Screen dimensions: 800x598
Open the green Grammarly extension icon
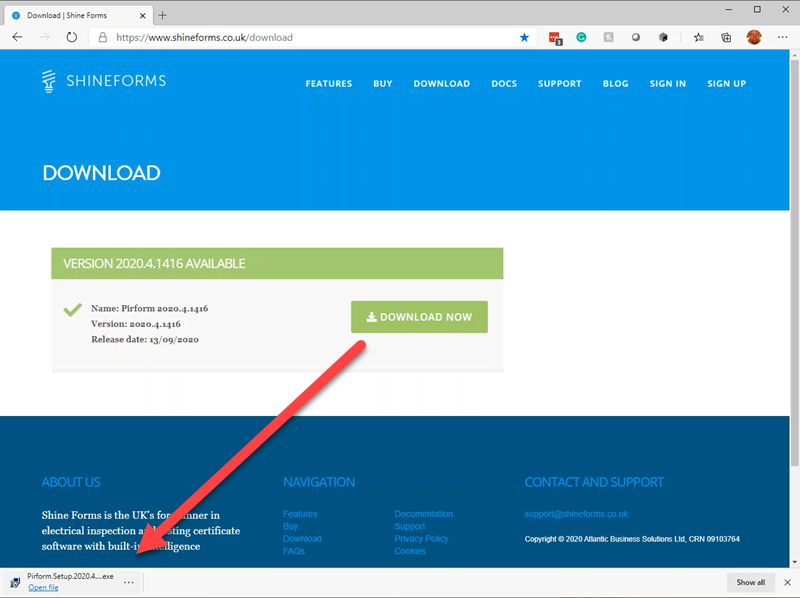(x=581, y=37)
